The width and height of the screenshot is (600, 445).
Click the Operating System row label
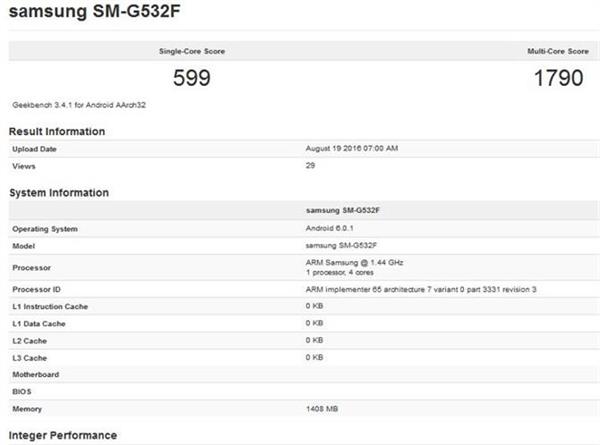click(x=45, y=229)
